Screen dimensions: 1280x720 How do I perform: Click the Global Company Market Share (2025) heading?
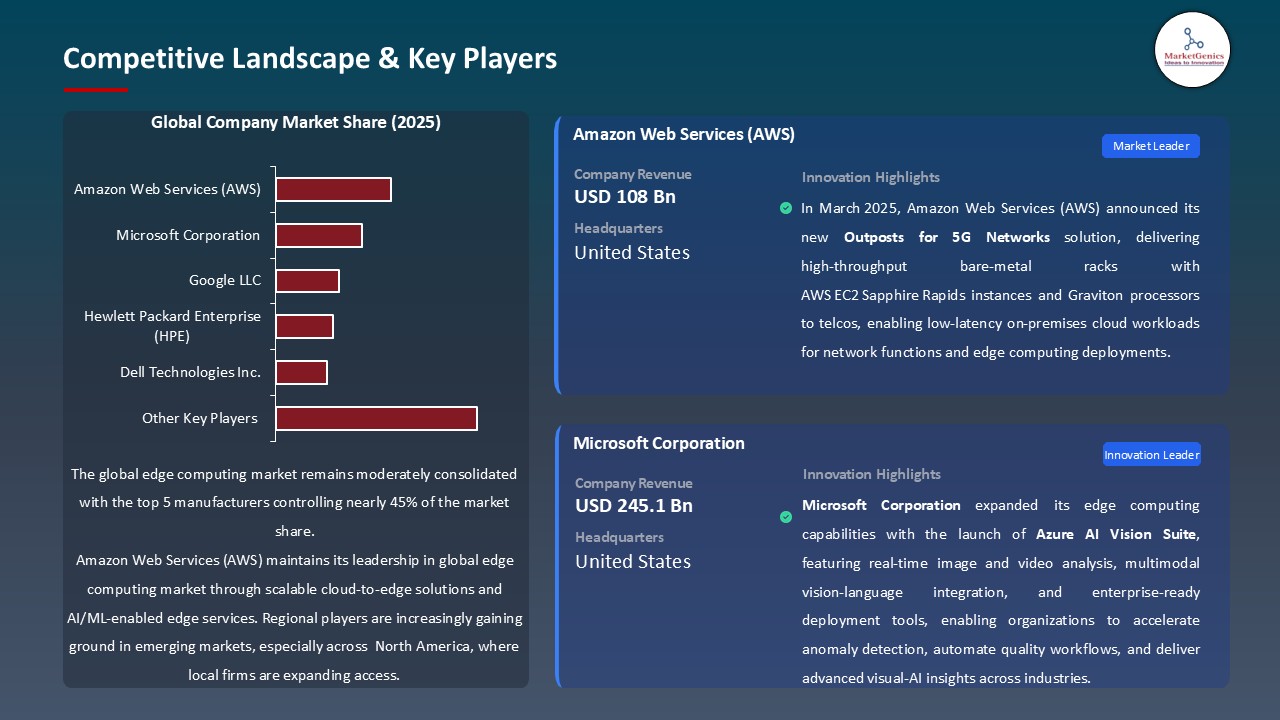pyautogui.click(x=295, y=122)
